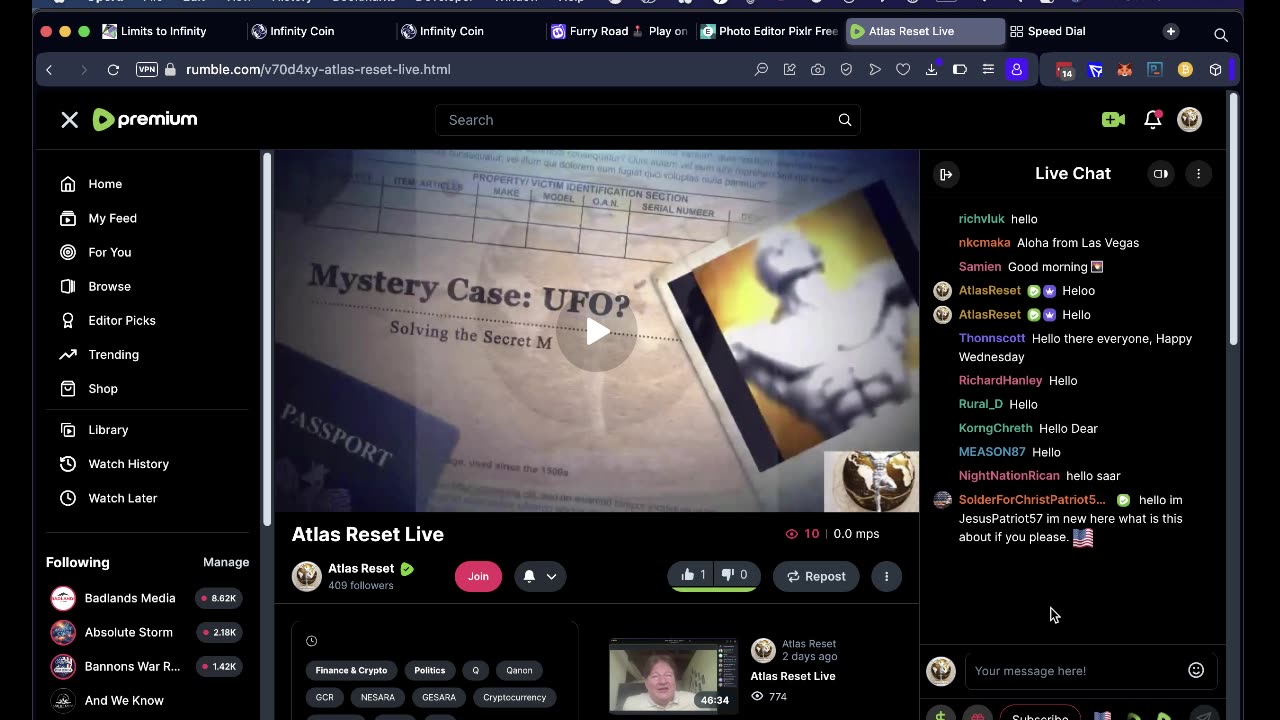Like the Atlas Reset Live video
1280x720 pixels.
coord(693,575)
